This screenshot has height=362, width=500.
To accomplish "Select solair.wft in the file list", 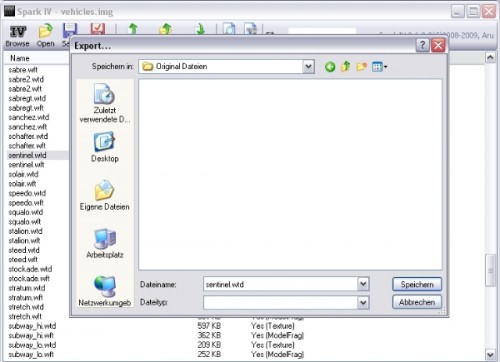I will click(x=22, y=184).
